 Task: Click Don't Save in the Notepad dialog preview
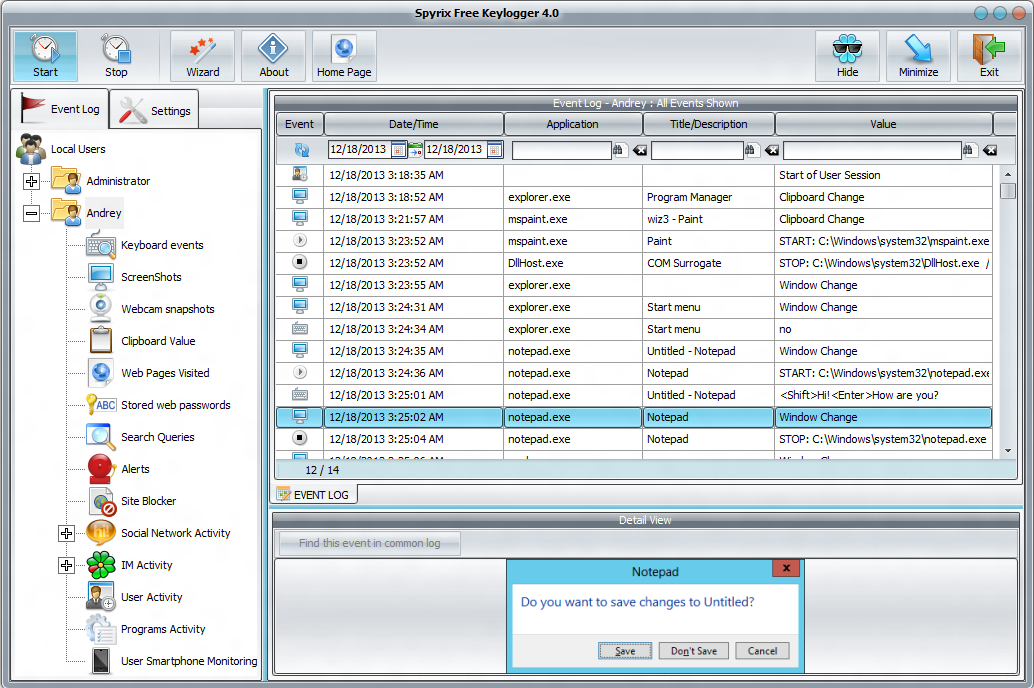click(694, 651)
